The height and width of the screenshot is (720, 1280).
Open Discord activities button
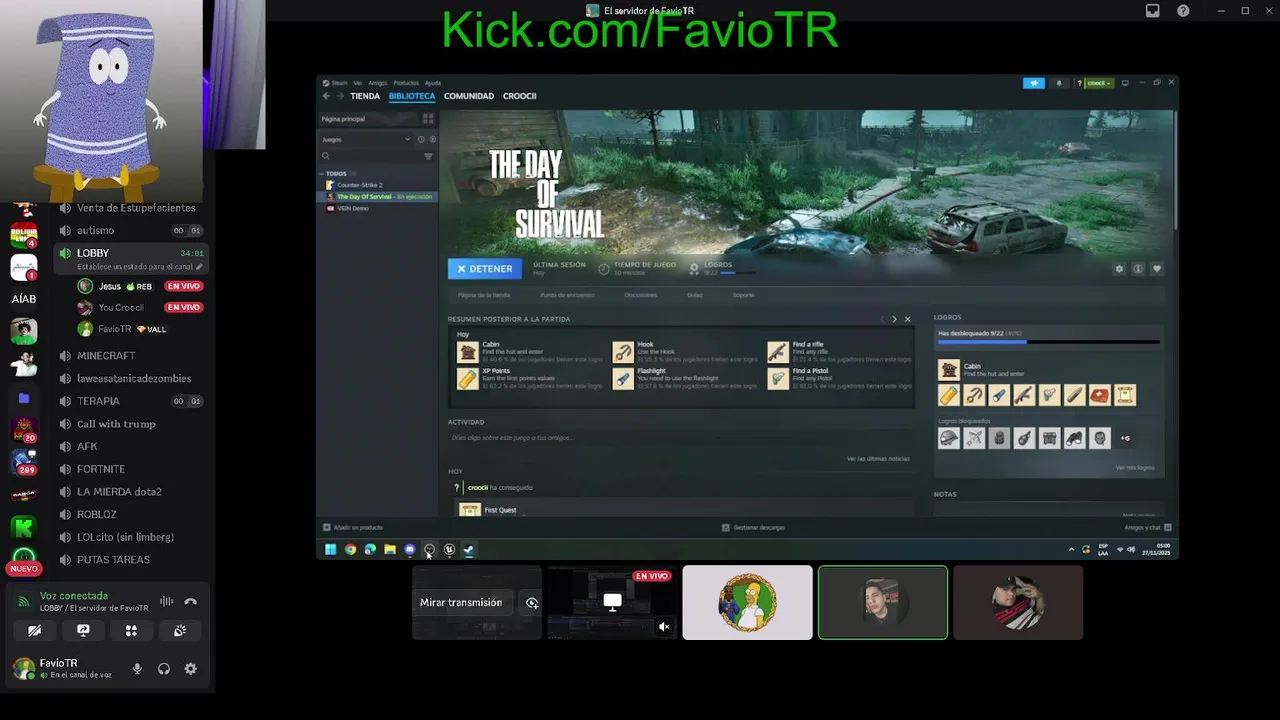pyautogui.click(x=131, y=630)
